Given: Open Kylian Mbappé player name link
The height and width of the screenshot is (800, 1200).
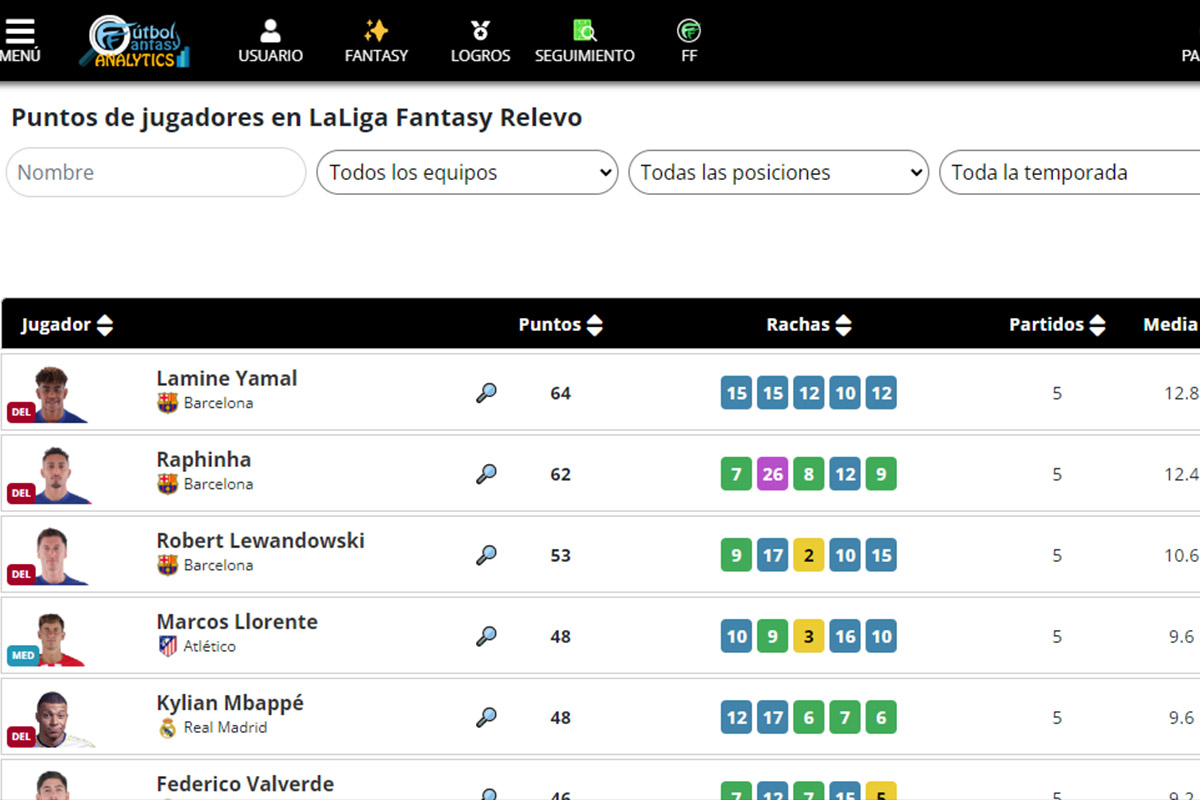Looking at the screenshot, I should 230,703.
